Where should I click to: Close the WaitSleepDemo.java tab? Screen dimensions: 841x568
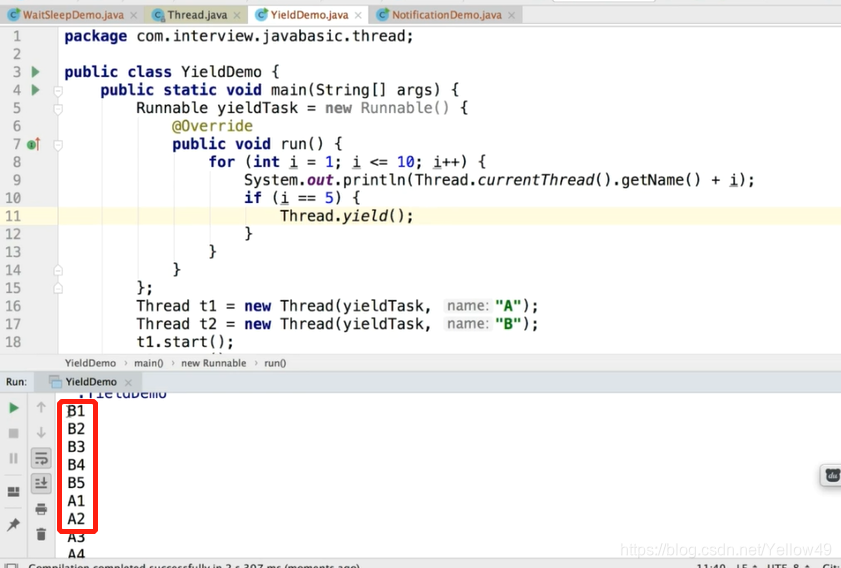(134, 16)
